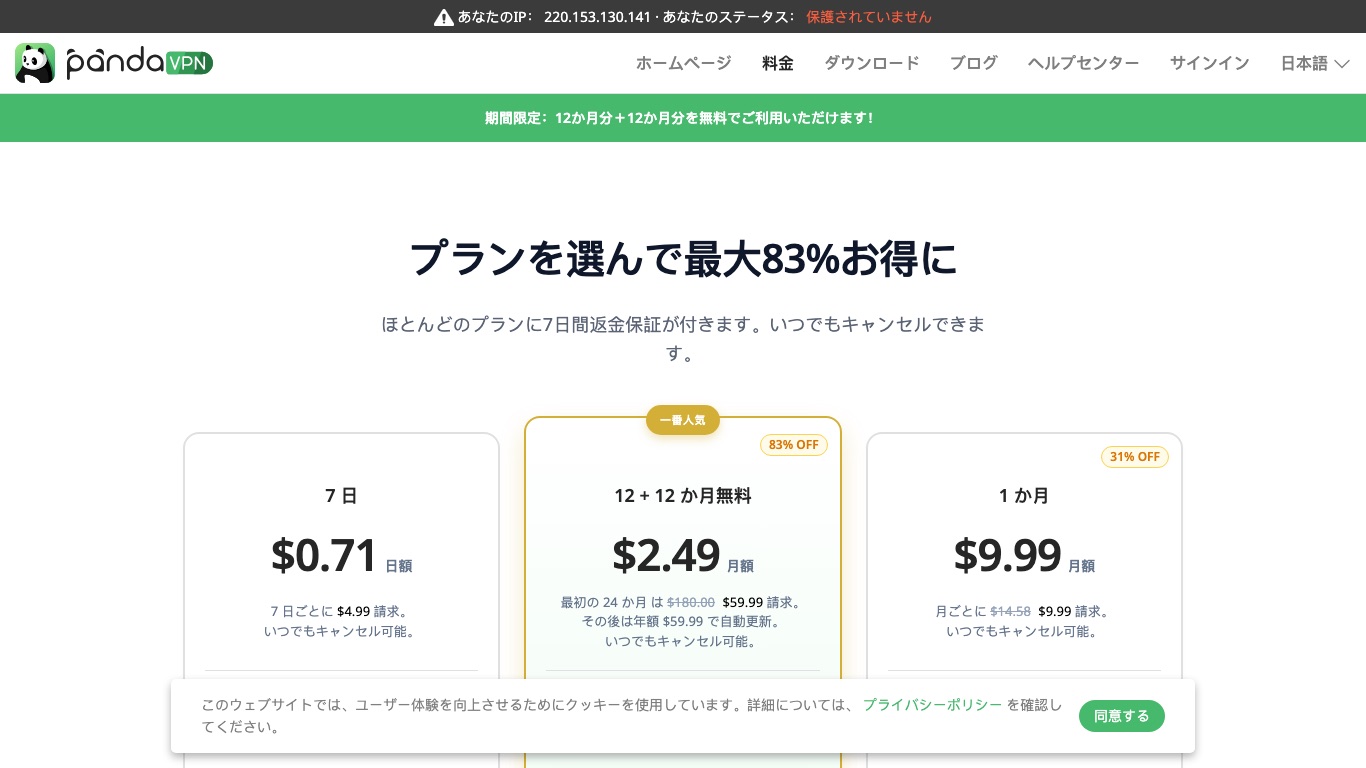1366x768 pixels.
Task: Click the サインイン link
Action: tap(1210, 63)
